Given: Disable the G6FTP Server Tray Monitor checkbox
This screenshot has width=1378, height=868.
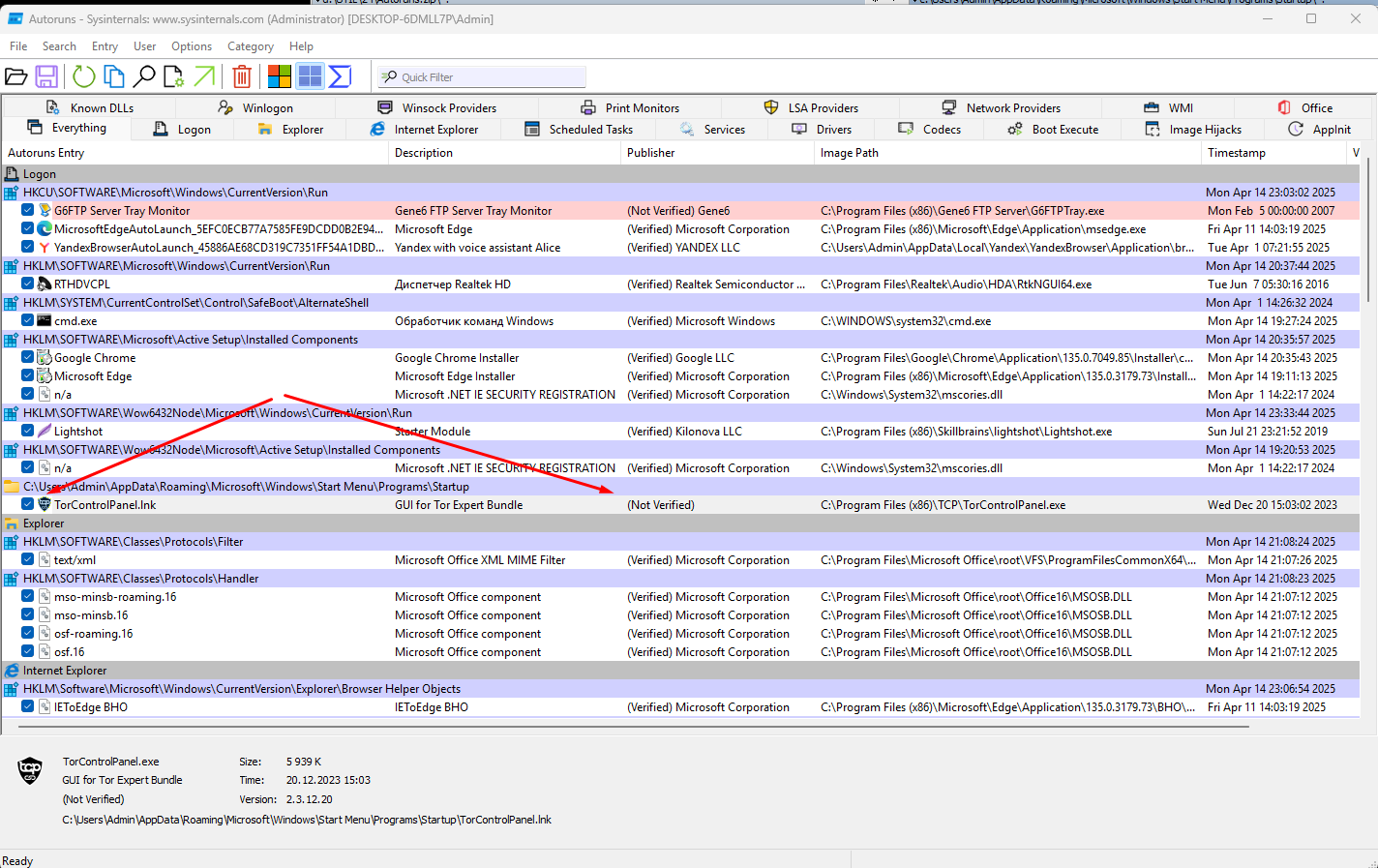Looking at the screenshot, I should pyautogui.click(x=28, y=210).
